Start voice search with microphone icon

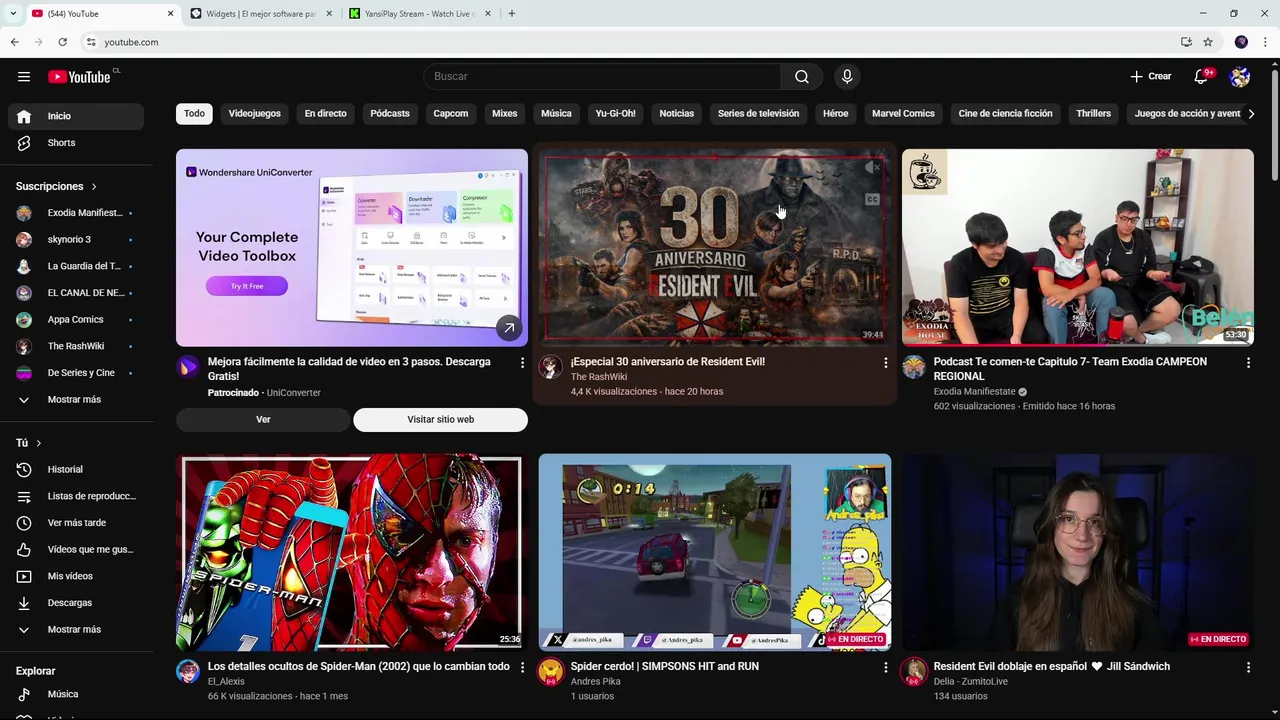(x=847, y=77)
